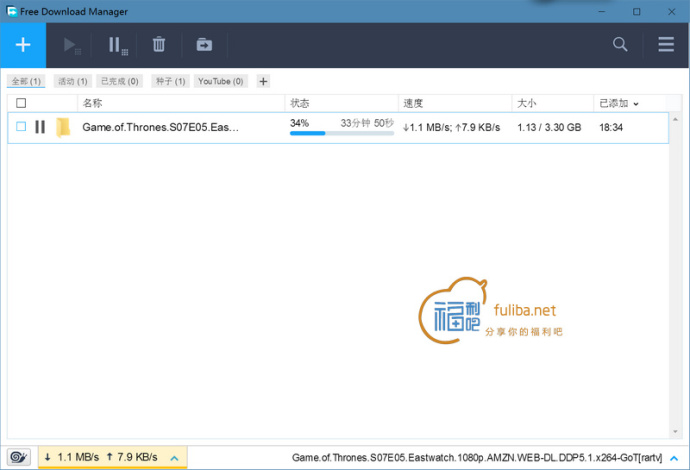Screen dimensions: 690x470
Task: Click the full torrent name in status bar
Action: (477, 458)
